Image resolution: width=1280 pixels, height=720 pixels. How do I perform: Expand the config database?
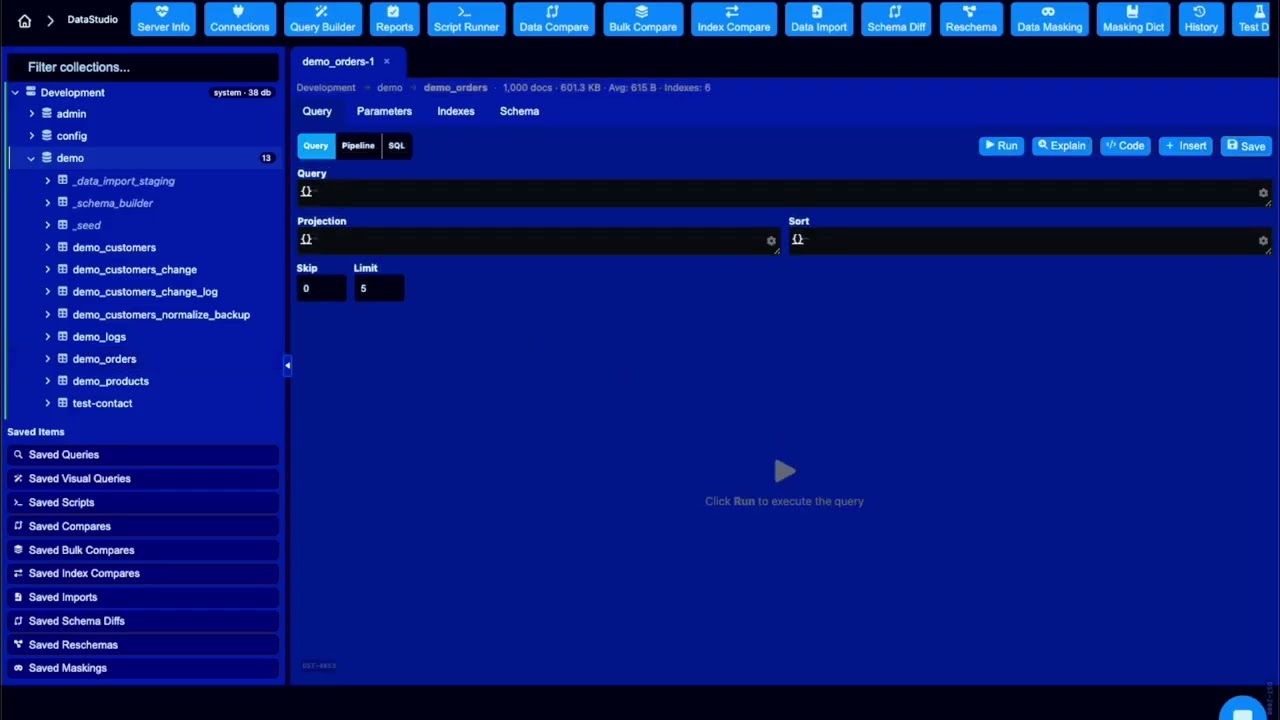[31, 136]
